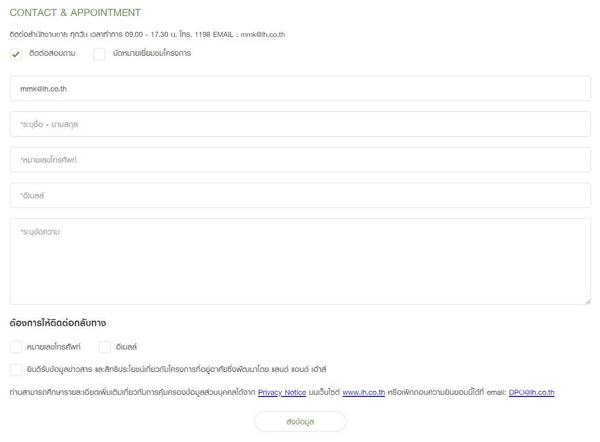Tick the ยินดีรับข้อมูลข่าวสาร consent checkbox

pos(16,369)
